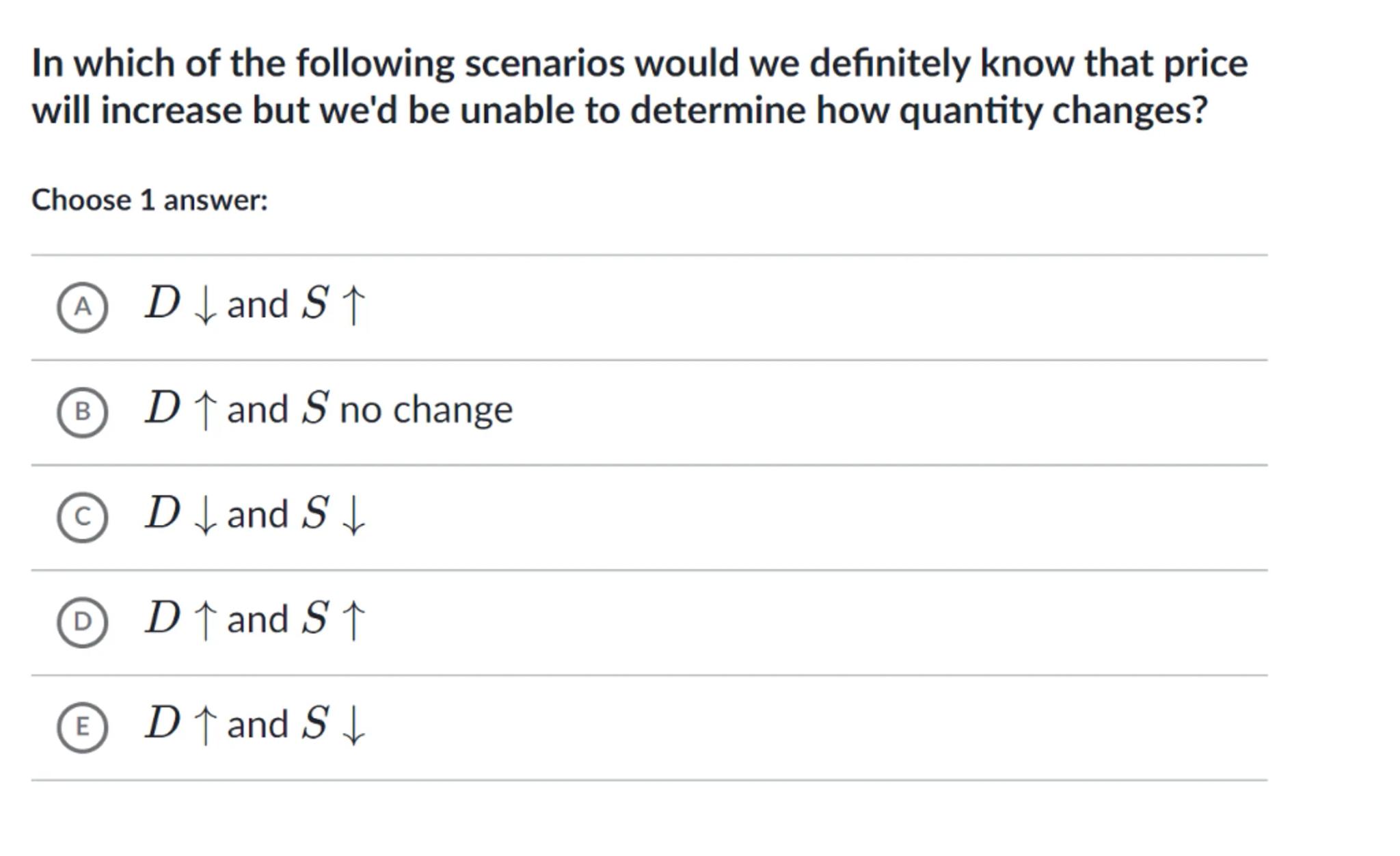The width and height of the screenshot is (1400, 856).
Task: Click the word "and" in answer E
Action: click(x=257, y=725)
